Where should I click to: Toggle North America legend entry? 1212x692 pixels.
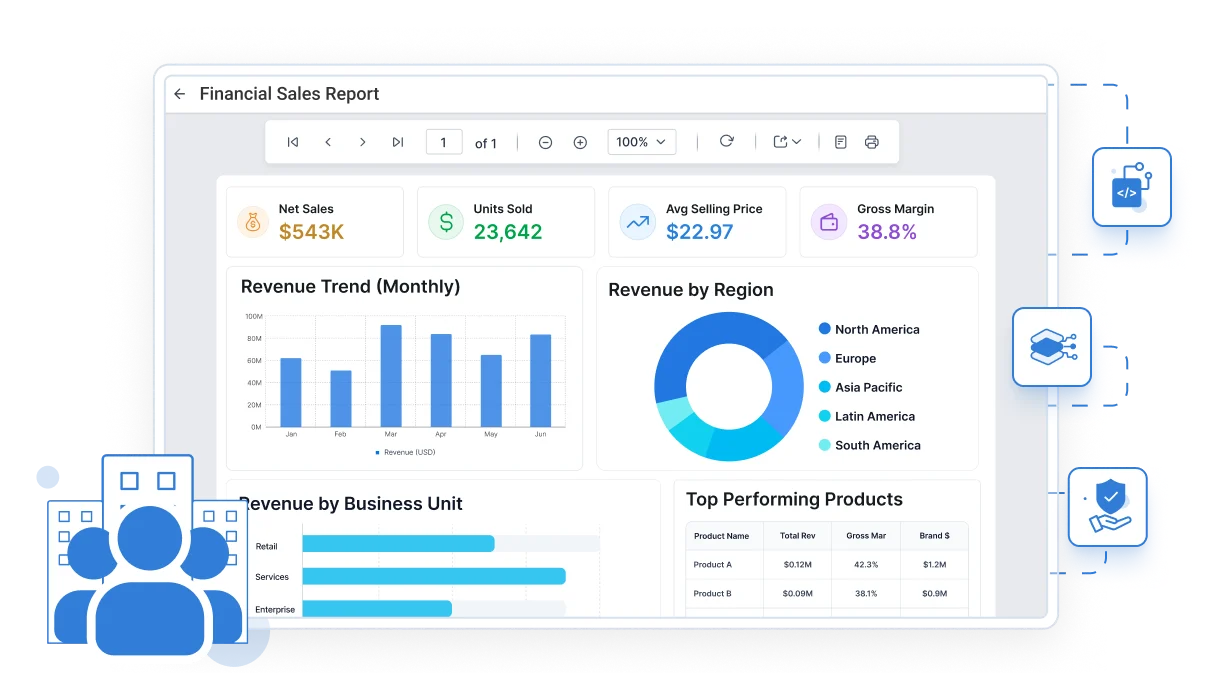(869, 329)
